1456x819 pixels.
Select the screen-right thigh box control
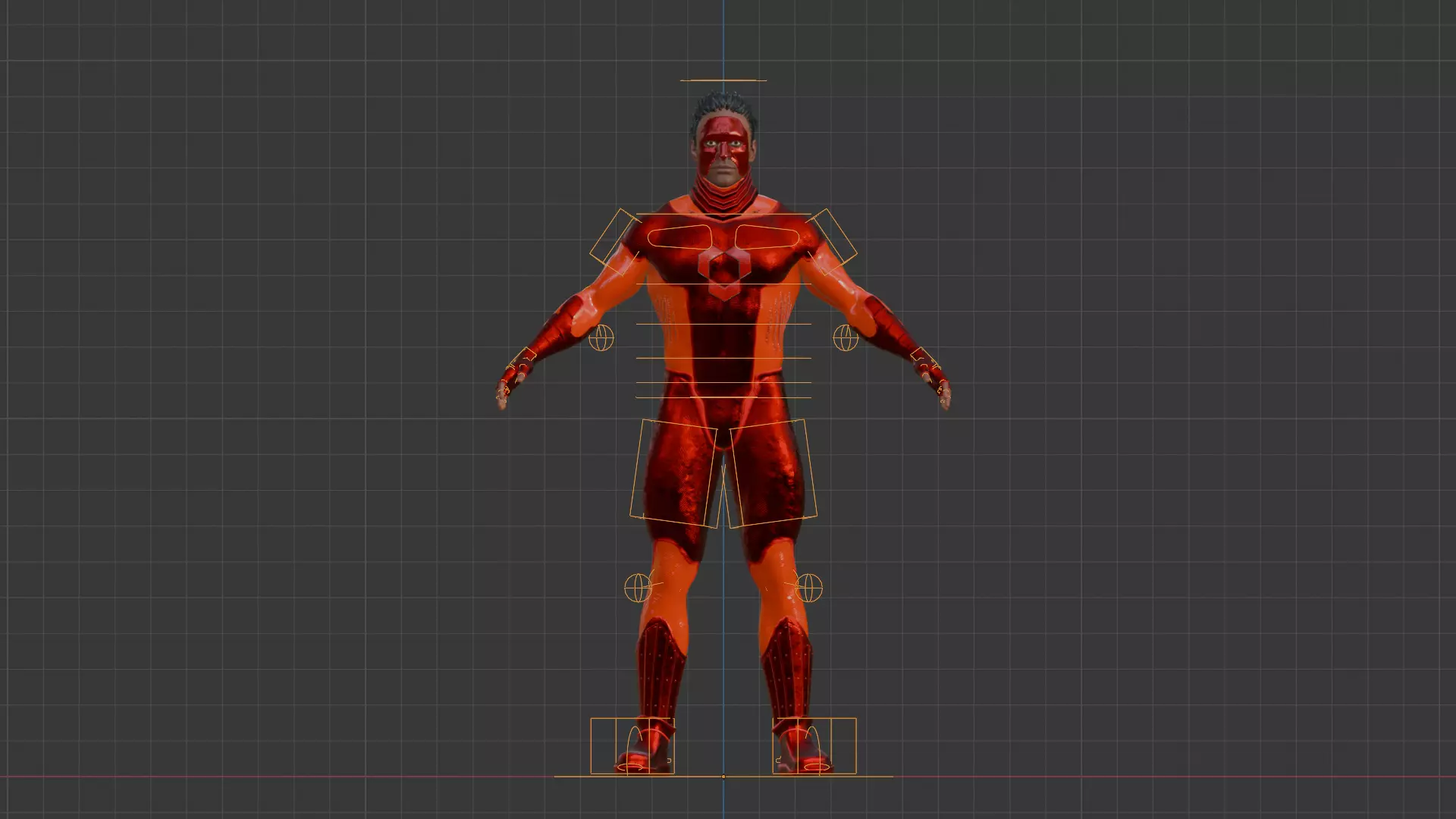(x=773, y=473)
